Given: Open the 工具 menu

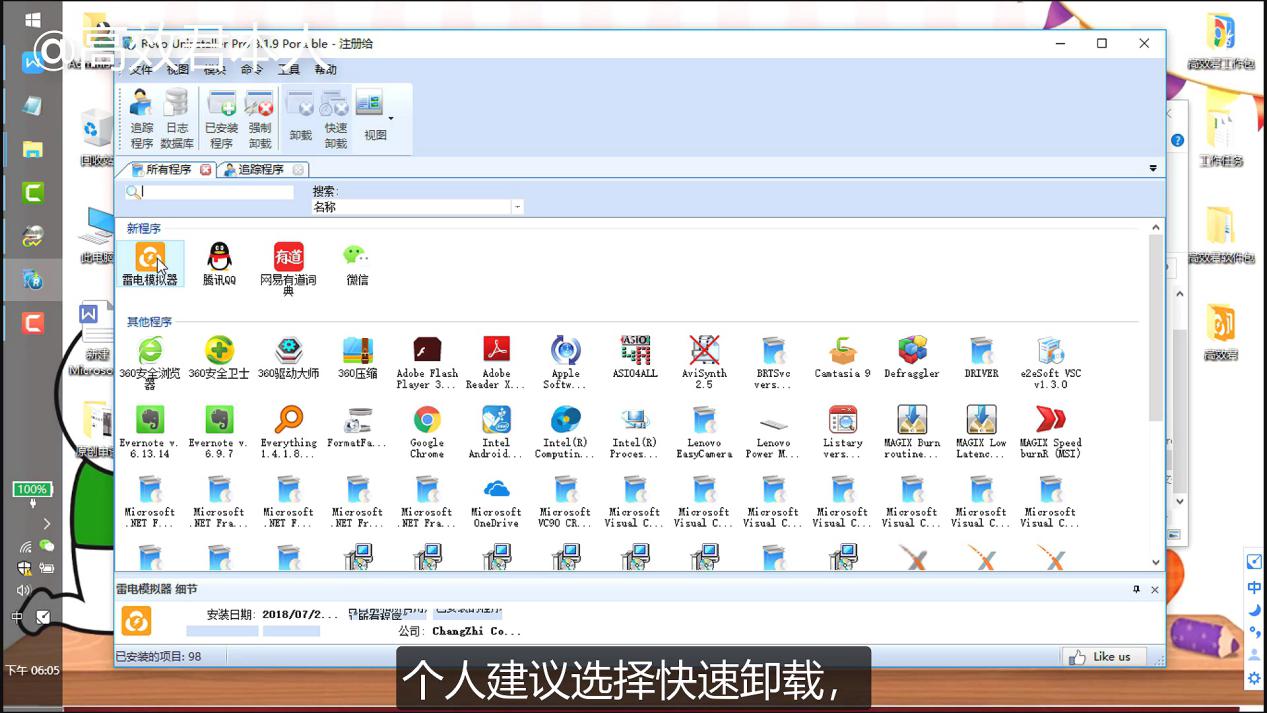Looking at the screenshot, I should (288, 69).
